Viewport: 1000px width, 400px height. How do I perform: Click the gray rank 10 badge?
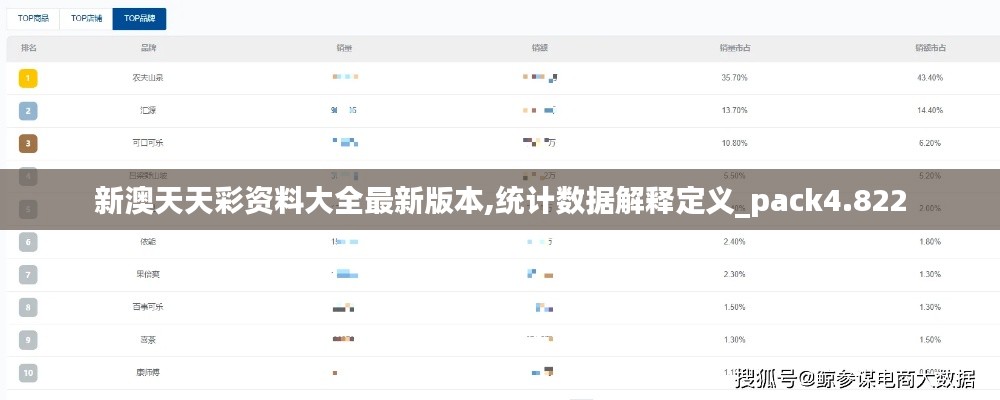28,373
